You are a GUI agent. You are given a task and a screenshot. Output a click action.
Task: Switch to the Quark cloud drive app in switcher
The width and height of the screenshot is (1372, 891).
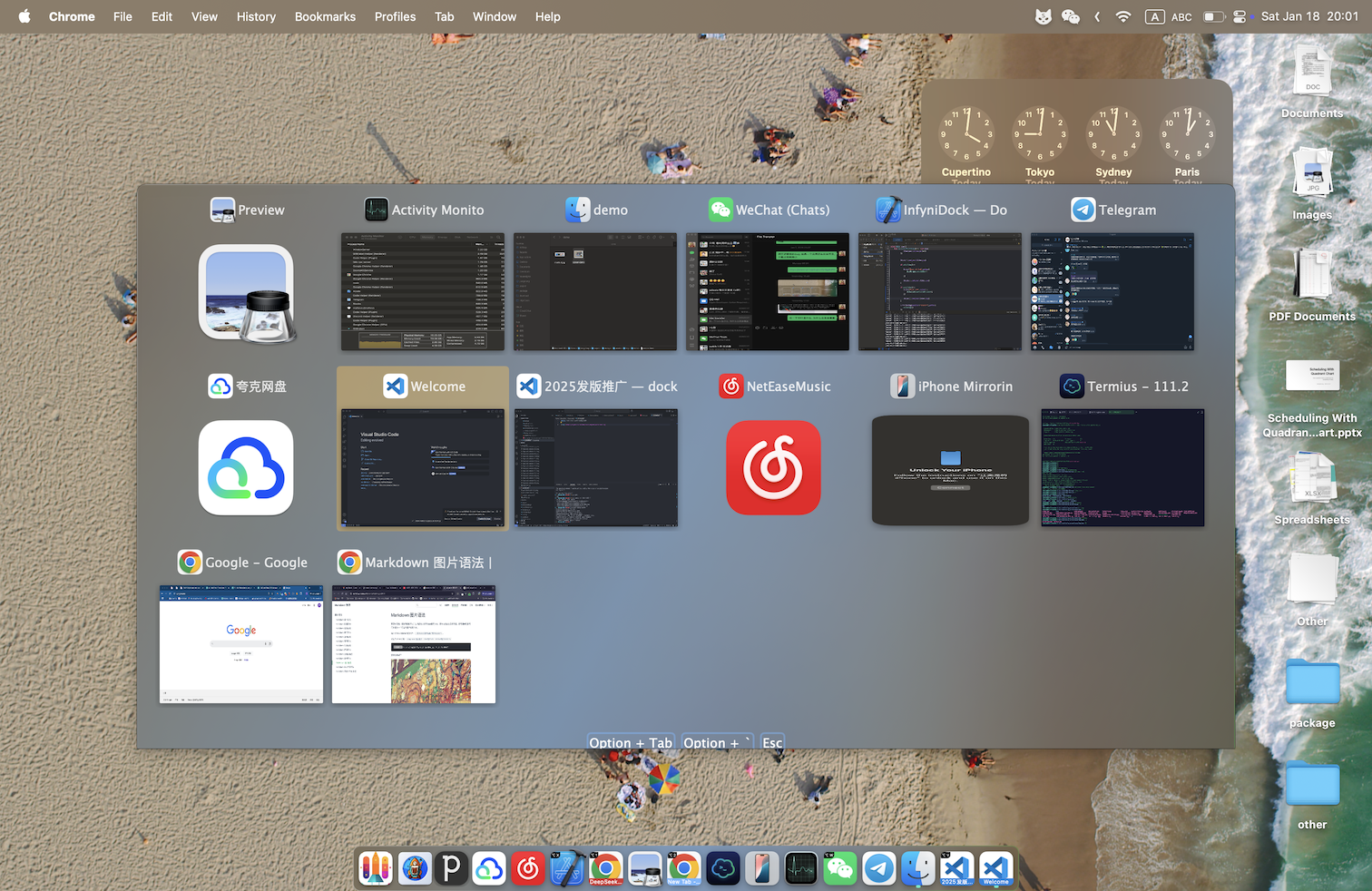246,468
